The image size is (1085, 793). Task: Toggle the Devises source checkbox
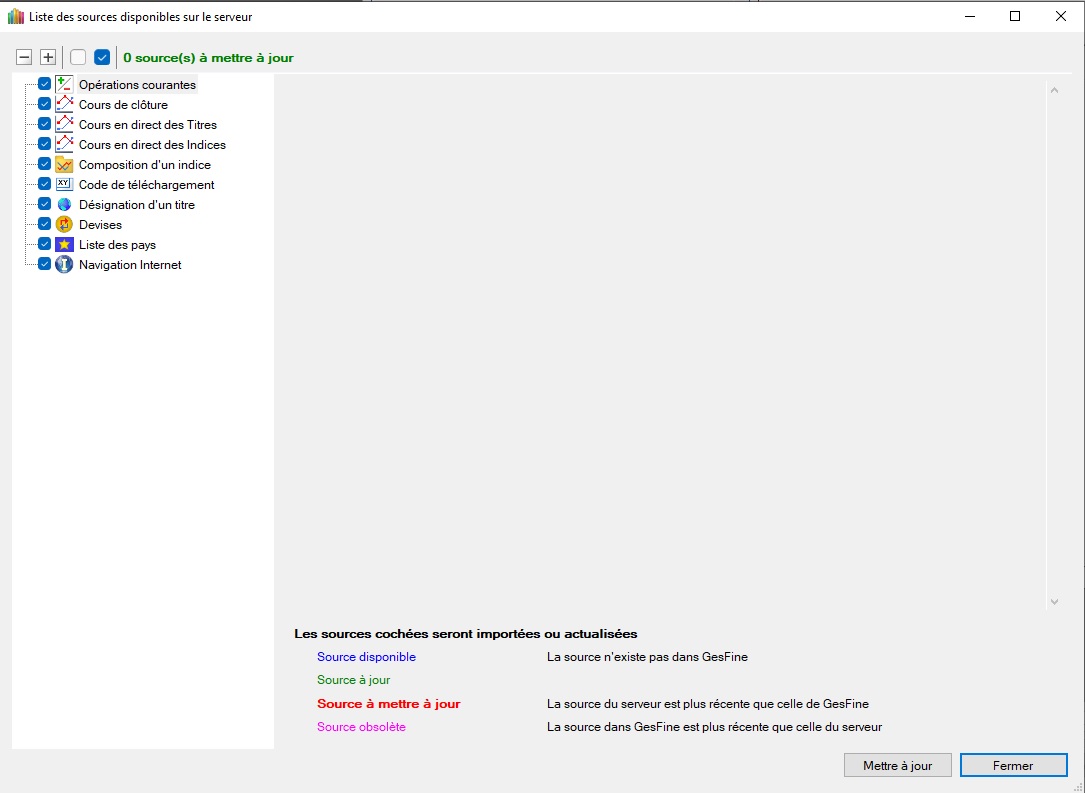44,225
